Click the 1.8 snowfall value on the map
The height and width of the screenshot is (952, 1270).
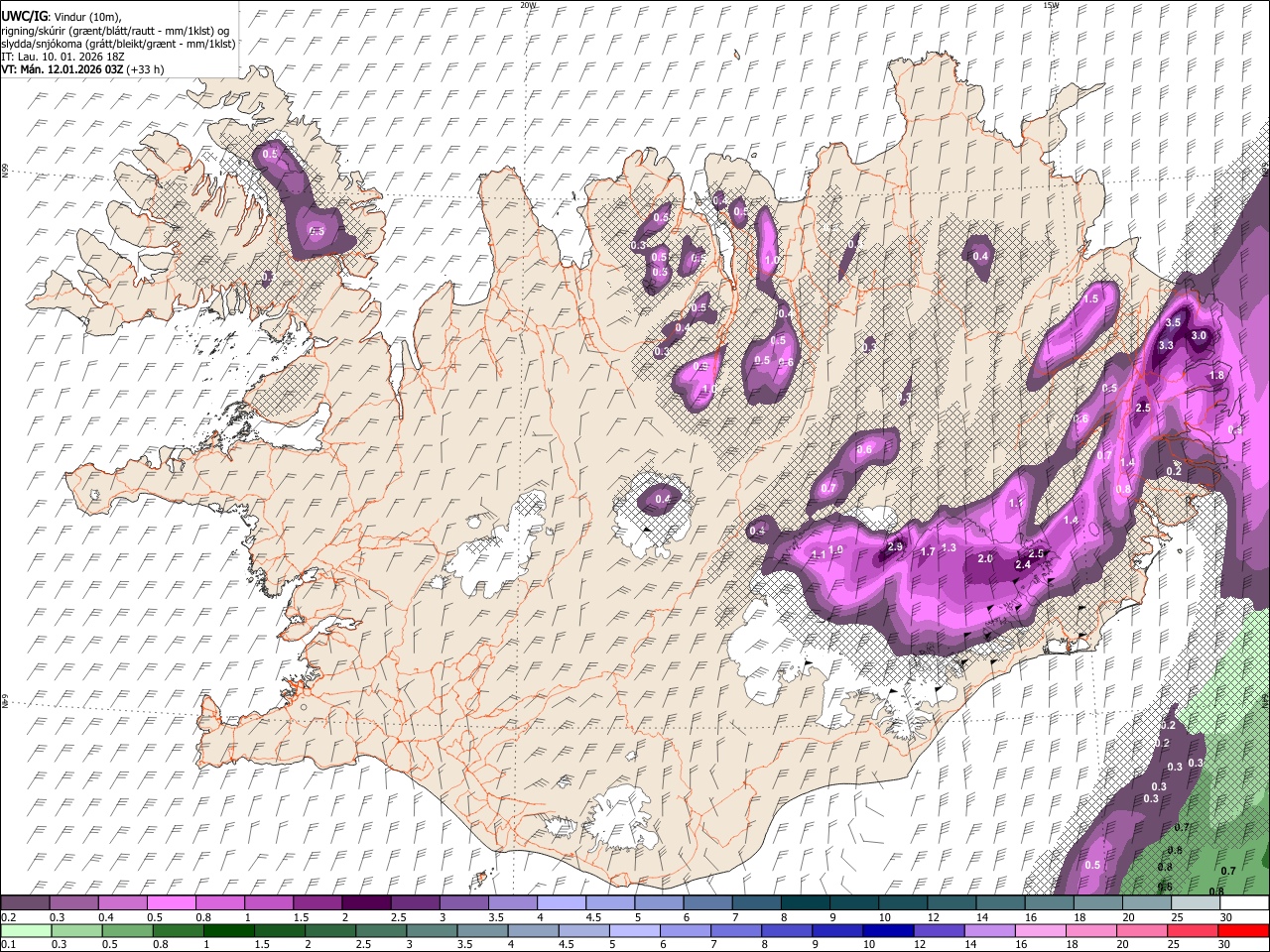coord(1216,376)
